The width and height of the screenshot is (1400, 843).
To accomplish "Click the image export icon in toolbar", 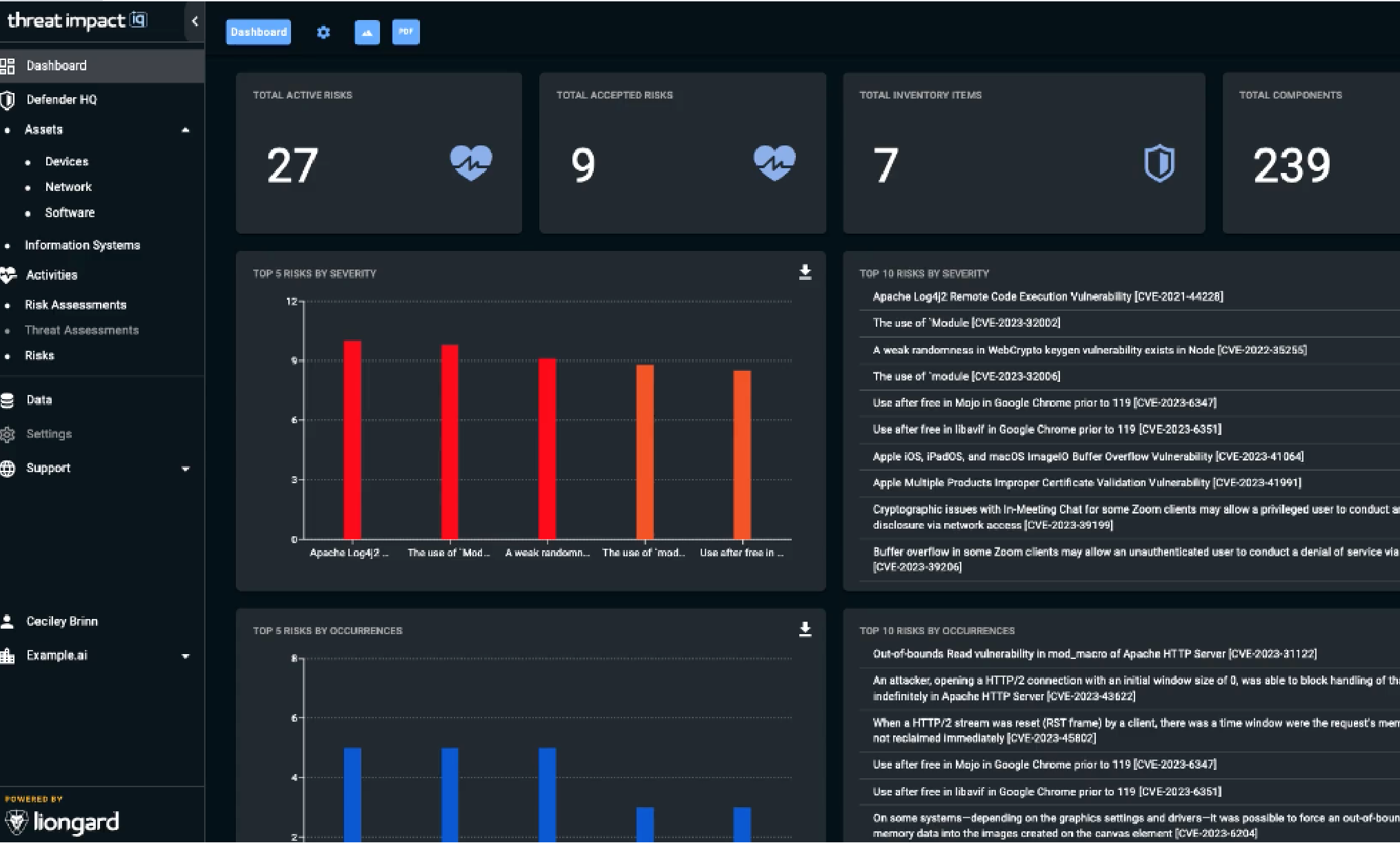I will [x=367, y=32].
